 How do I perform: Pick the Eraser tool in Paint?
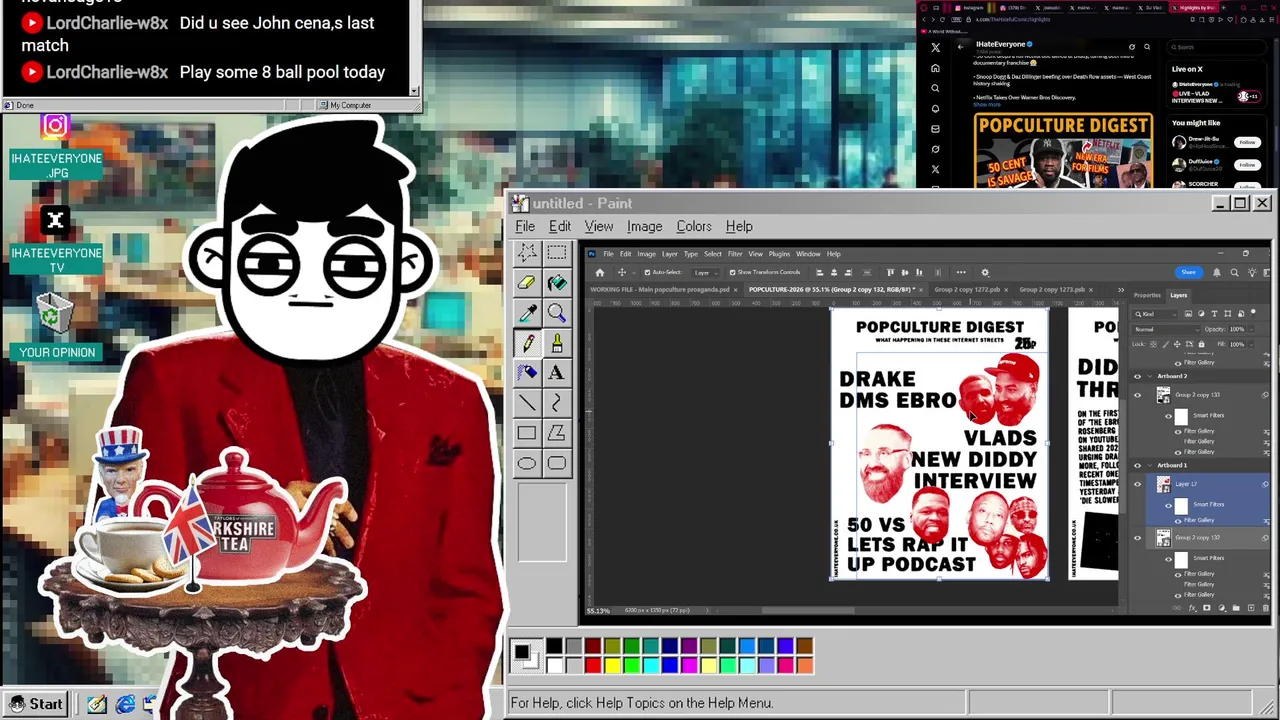tap(527, 283)
